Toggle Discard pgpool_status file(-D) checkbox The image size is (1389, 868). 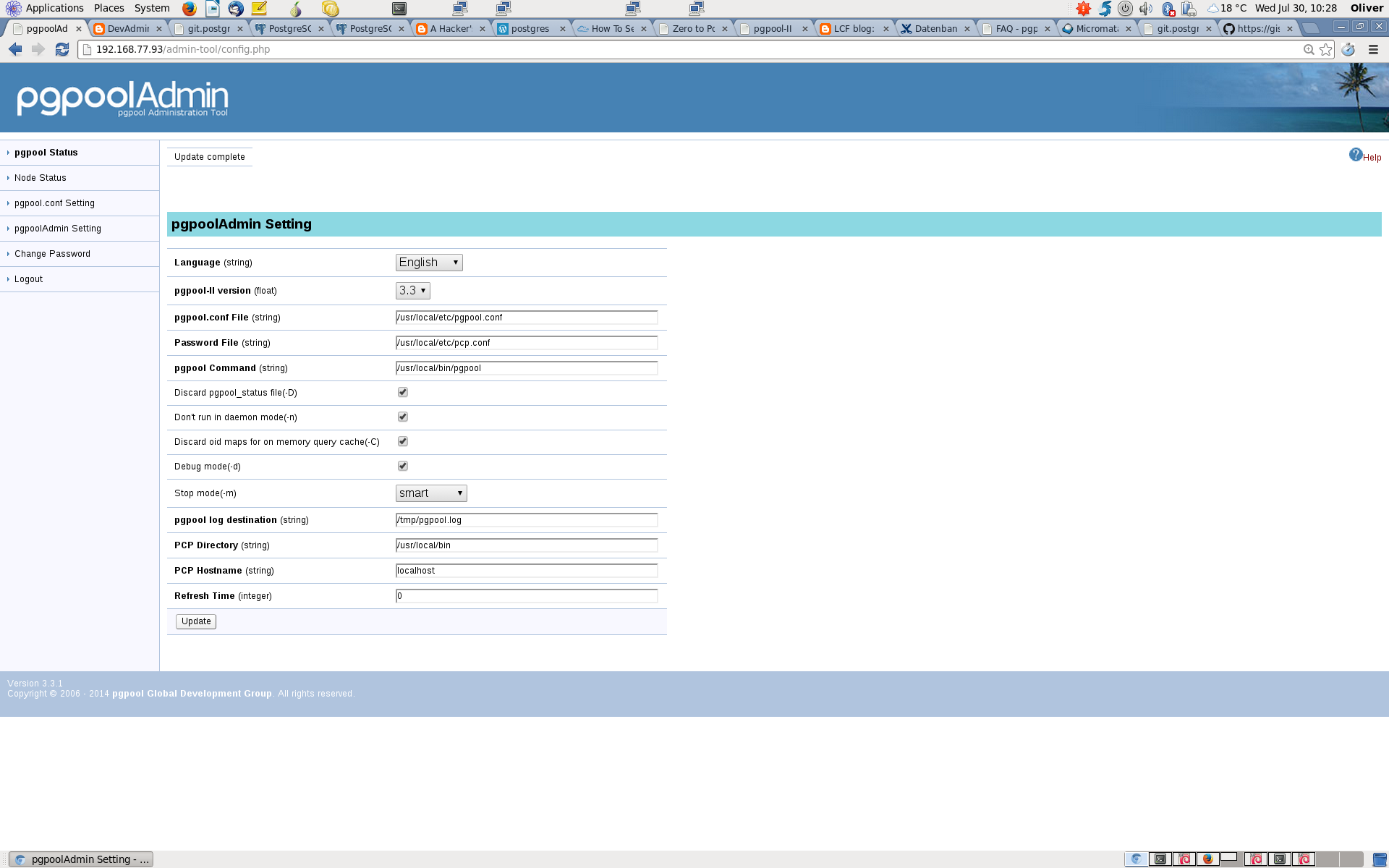click(403, 392)
